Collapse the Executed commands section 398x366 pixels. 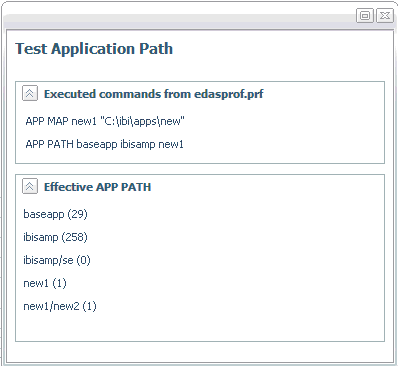point(30,93)
